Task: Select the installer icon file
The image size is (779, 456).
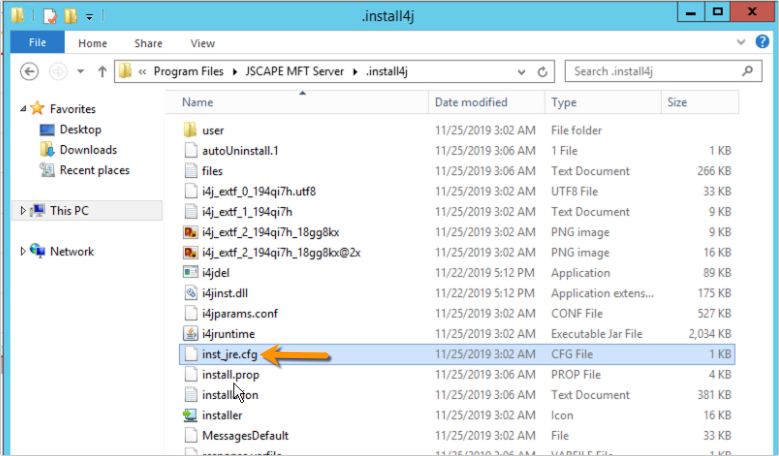Action: click(x=192, y=415)
